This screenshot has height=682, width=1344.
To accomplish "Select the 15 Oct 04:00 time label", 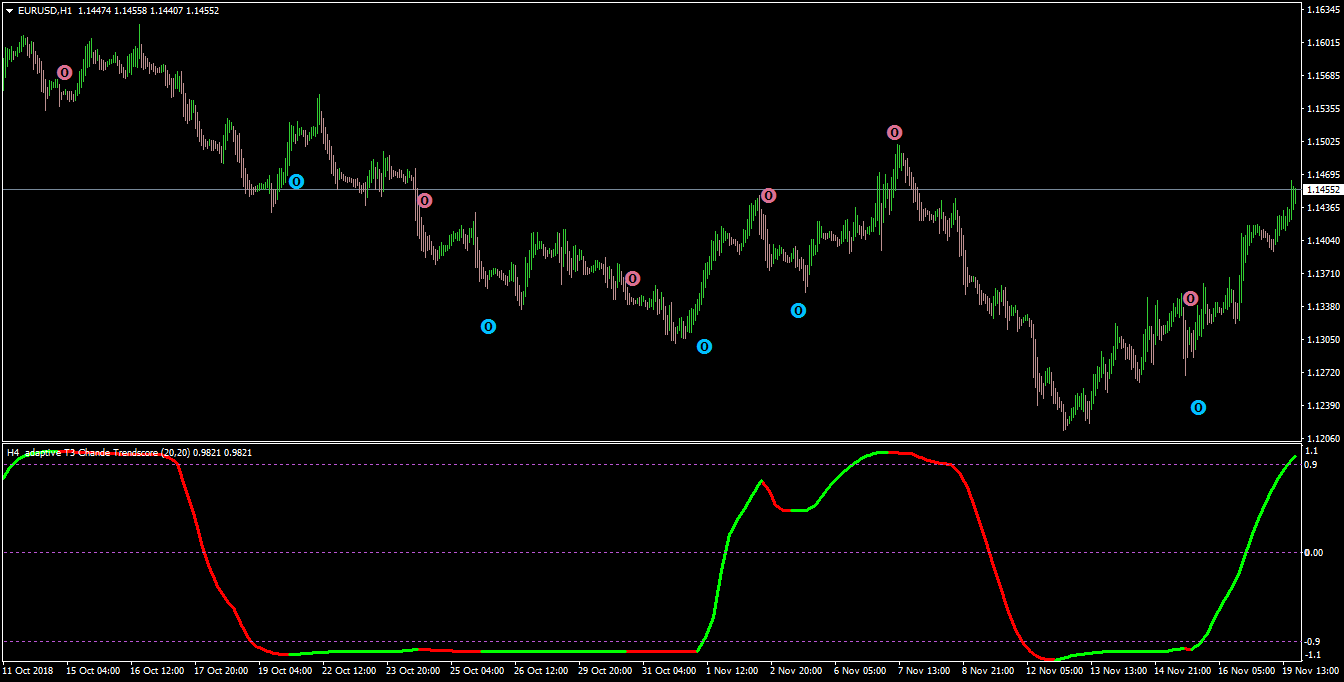I will [93, 671].
